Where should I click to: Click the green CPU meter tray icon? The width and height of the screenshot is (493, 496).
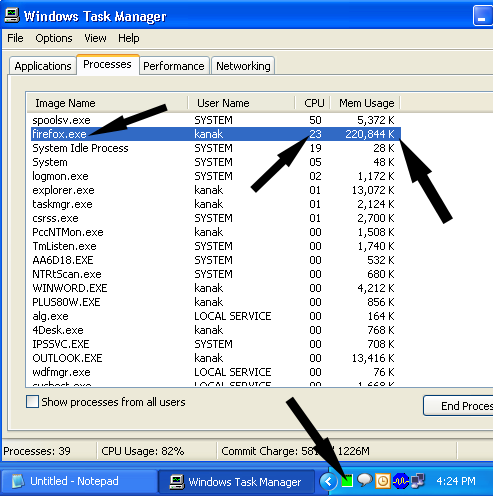point(347,481)
